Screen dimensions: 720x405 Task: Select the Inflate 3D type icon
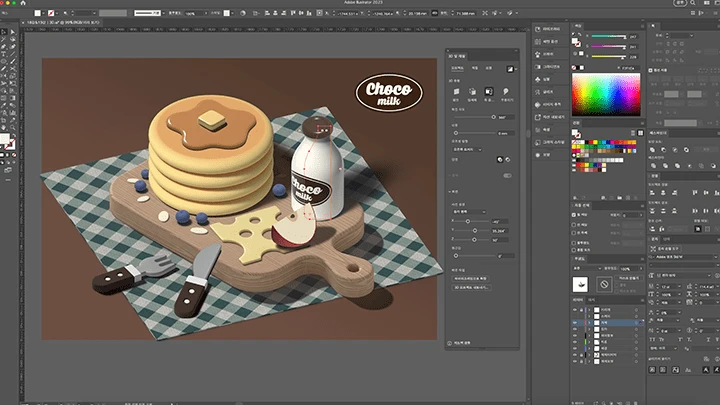point(506,92)
